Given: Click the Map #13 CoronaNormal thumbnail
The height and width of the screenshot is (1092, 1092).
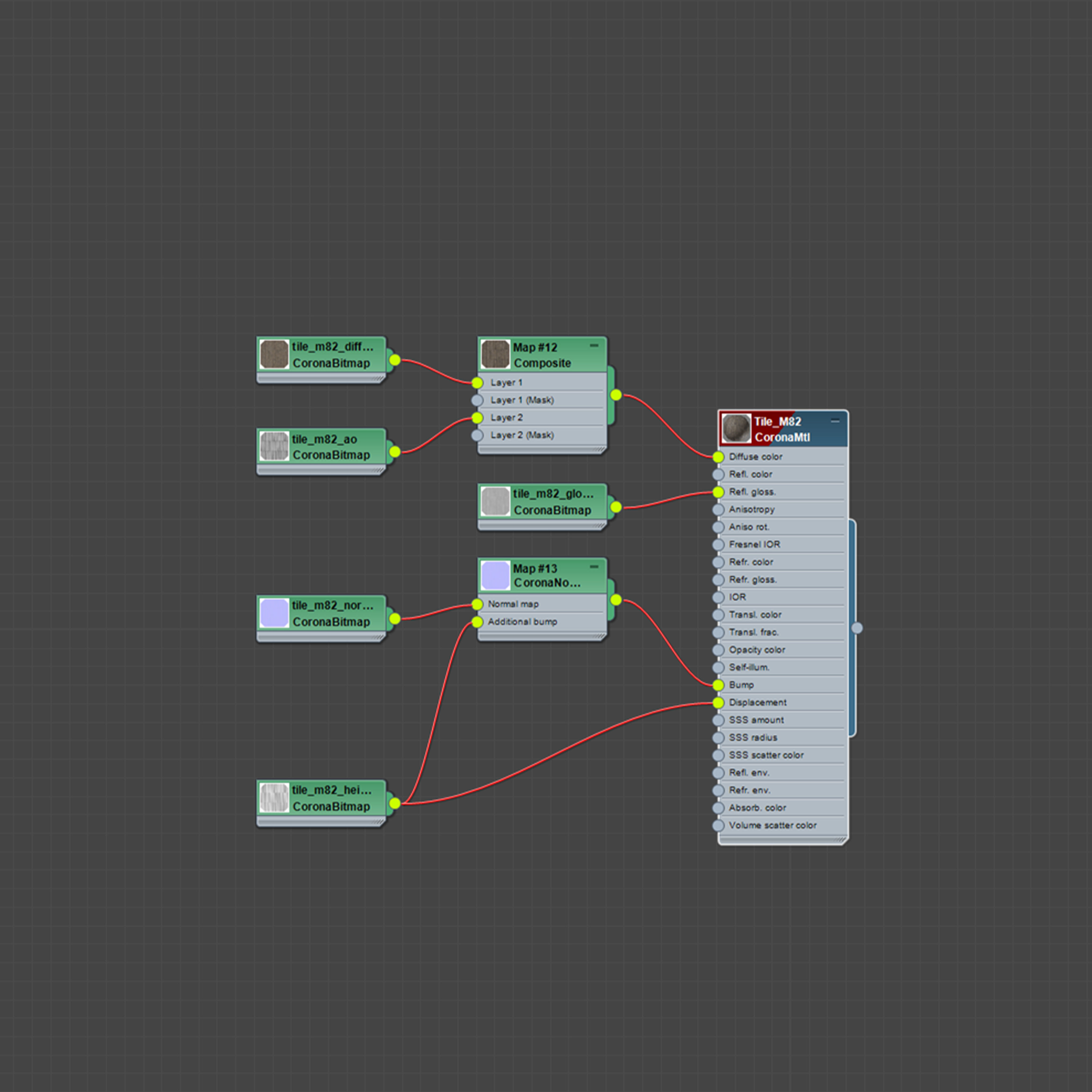Looking at the screenshot, I should point(495,575).
